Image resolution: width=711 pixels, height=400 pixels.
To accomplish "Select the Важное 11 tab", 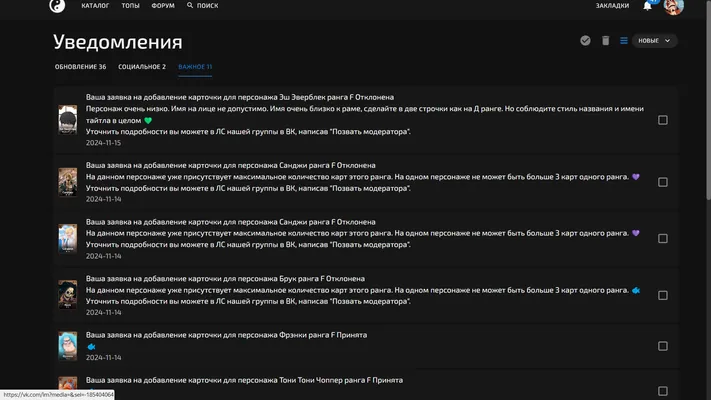I will [195, 67].
